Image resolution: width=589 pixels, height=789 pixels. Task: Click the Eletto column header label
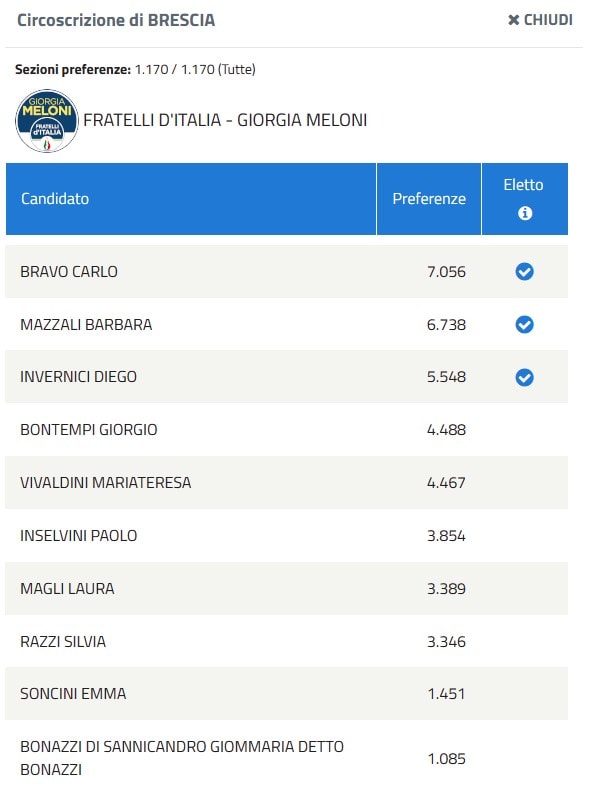523,185
